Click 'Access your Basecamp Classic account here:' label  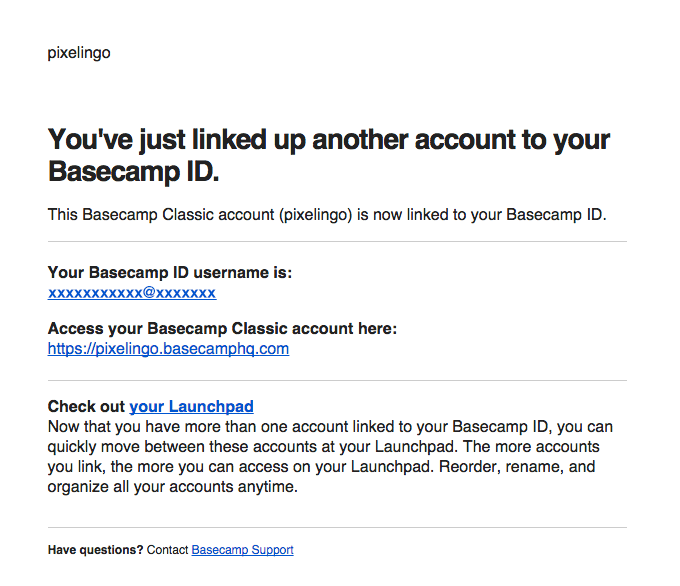click(x=223, y=328)
